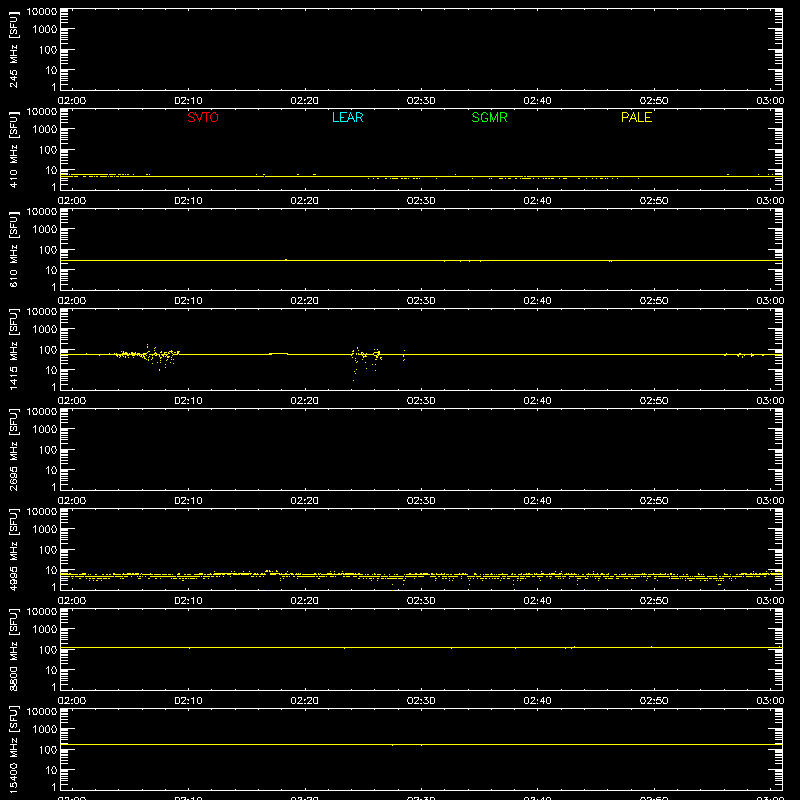Click 02:00 tick label under 4995 MHz panel
This screenshot has width=800, height=800.
point(72,601)
